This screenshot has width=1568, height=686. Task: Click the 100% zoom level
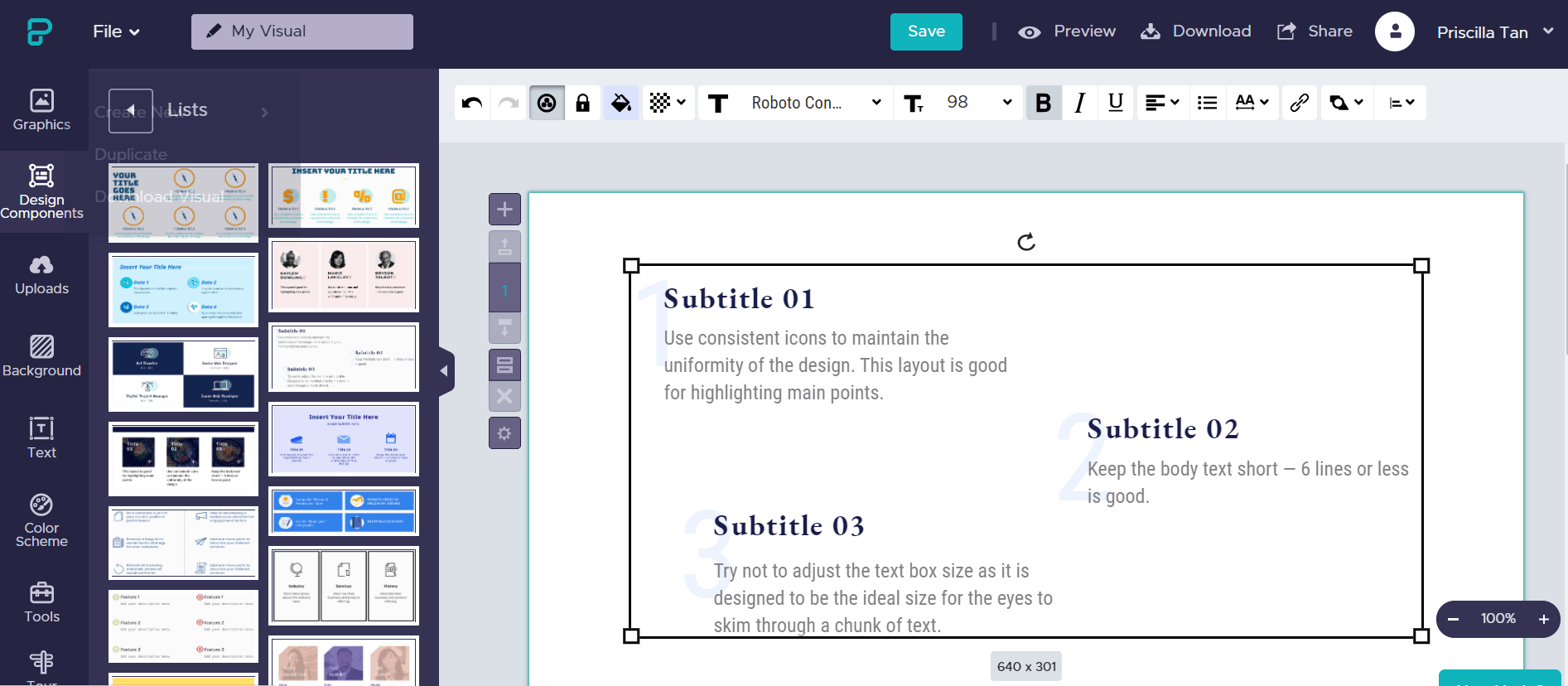point(1498,619)
